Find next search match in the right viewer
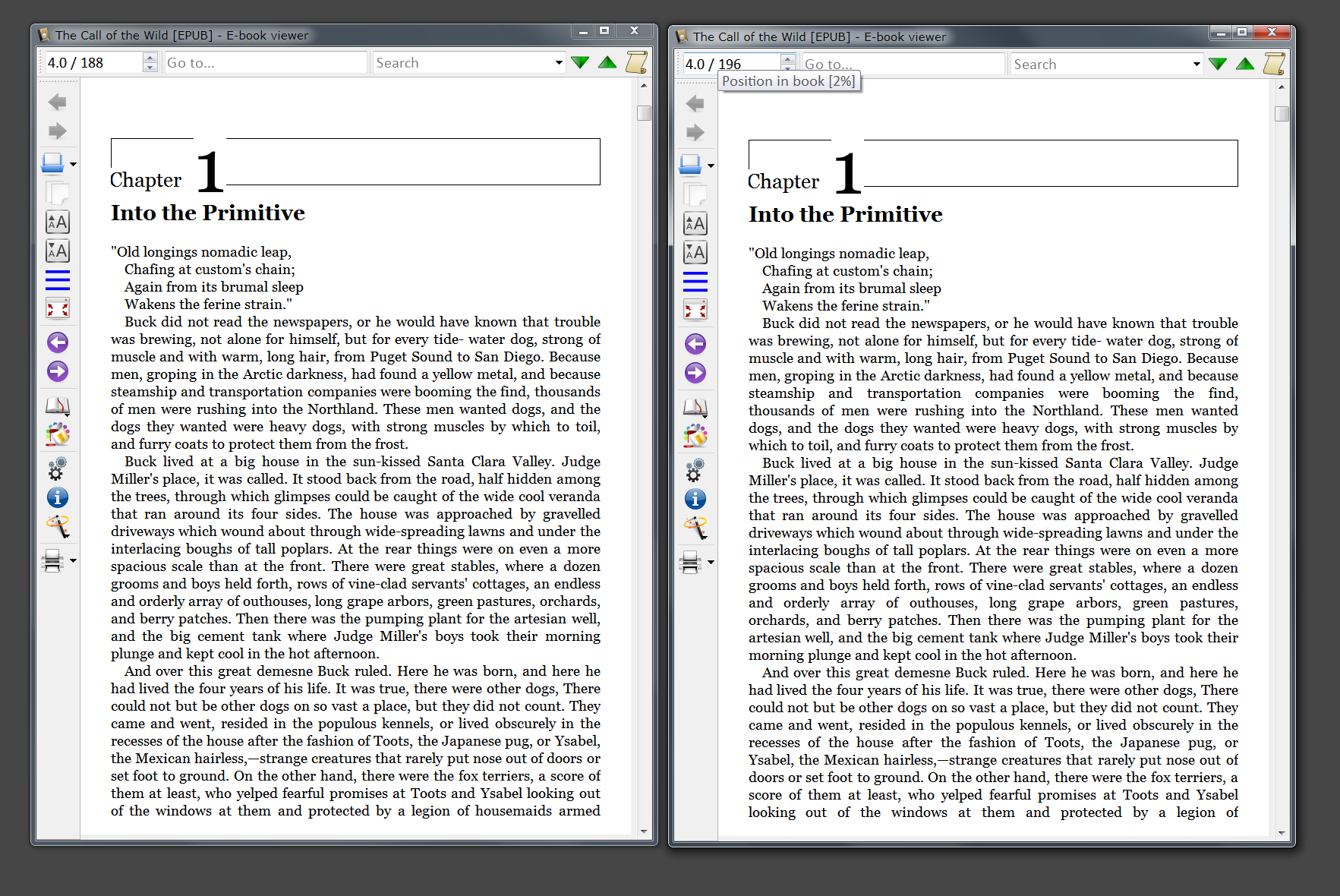 tap(1218, 64)
